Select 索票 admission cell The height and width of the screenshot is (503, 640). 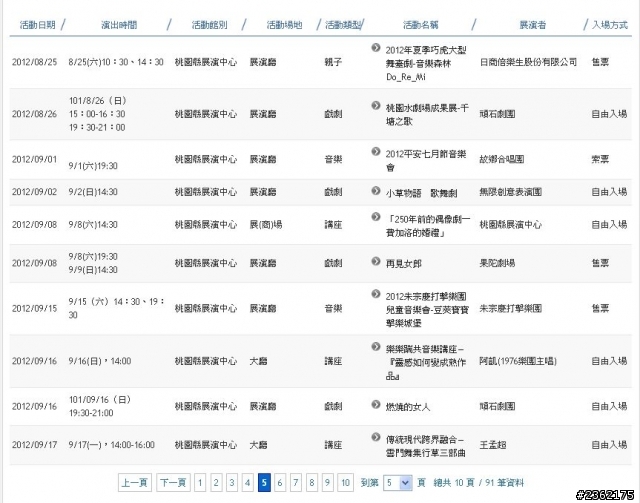[x=600, y=159]
